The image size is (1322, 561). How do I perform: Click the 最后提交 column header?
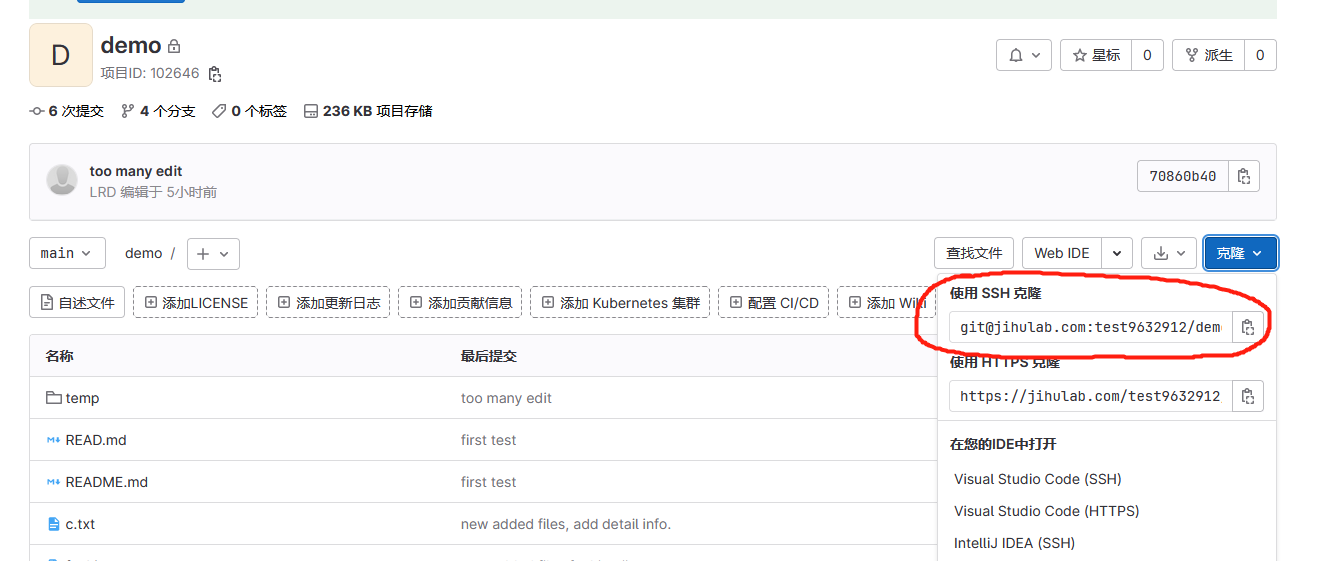coord(489,356)
